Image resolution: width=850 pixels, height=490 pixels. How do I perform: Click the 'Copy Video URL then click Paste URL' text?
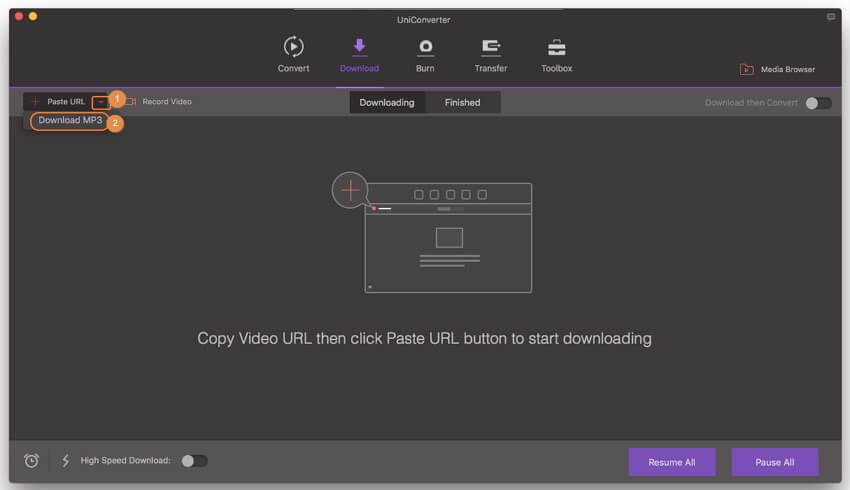click(x=424, y=338)
